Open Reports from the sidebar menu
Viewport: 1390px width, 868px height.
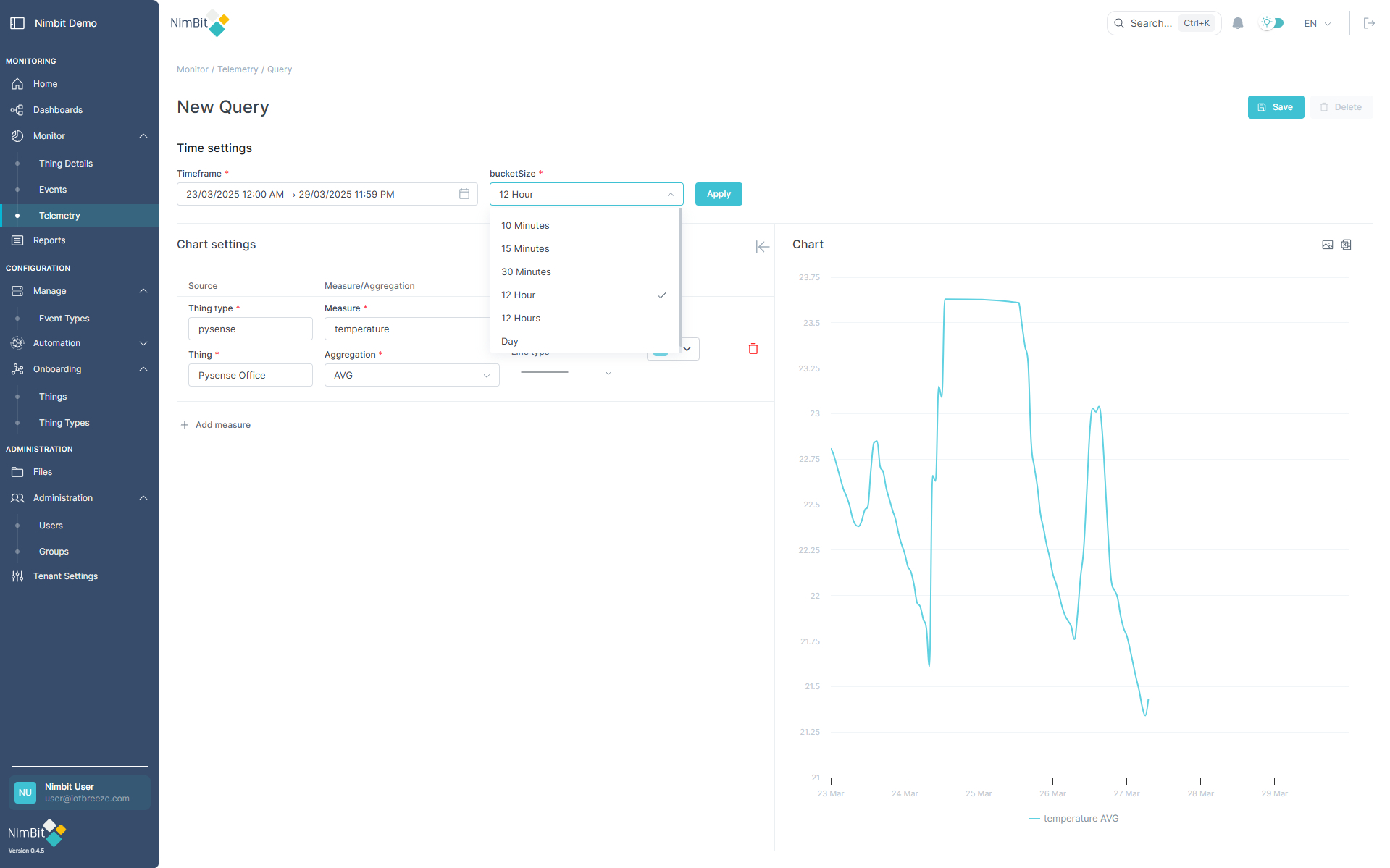(49, 240)
